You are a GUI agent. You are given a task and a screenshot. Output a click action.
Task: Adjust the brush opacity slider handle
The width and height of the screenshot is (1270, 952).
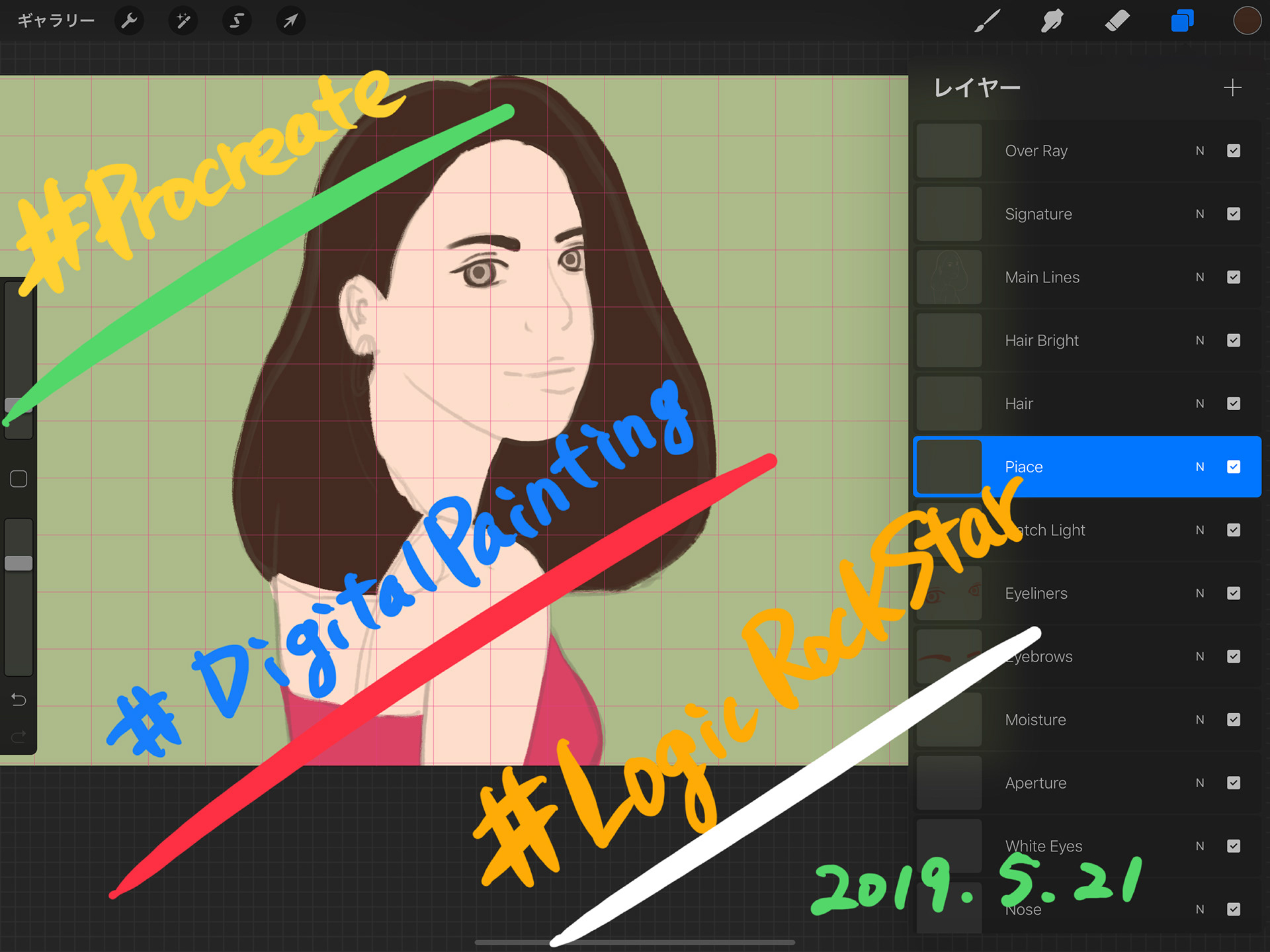point(19,563)
